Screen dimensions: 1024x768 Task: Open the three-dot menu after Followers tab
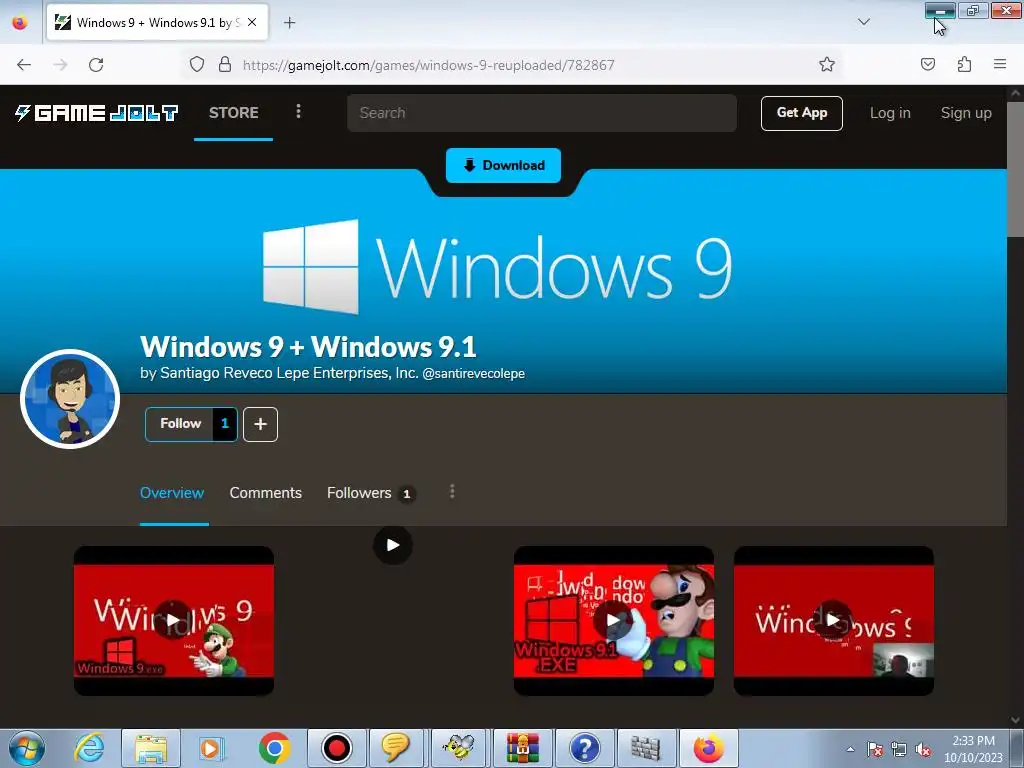[452, 492]
